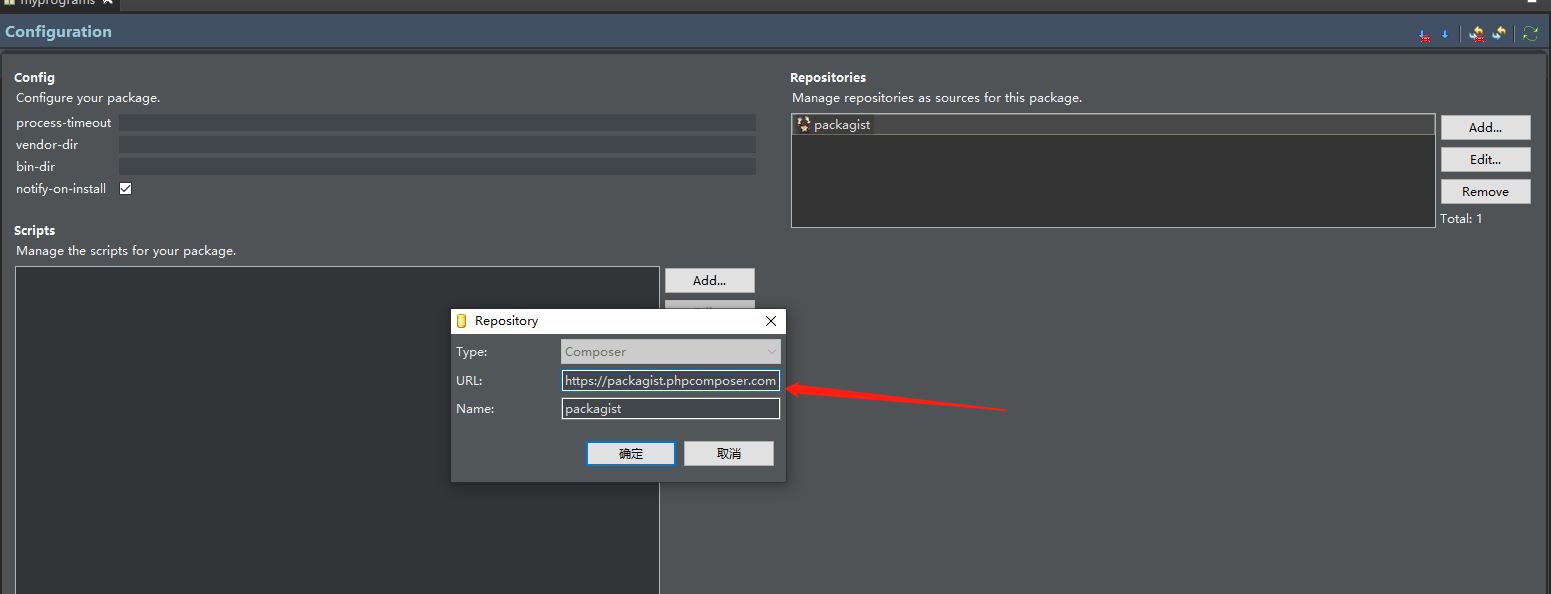Image resolution: width=1551 pixels, height=594 pixels.
Task: Click 确定 to confirm the repository
Action: pos(631,454)
